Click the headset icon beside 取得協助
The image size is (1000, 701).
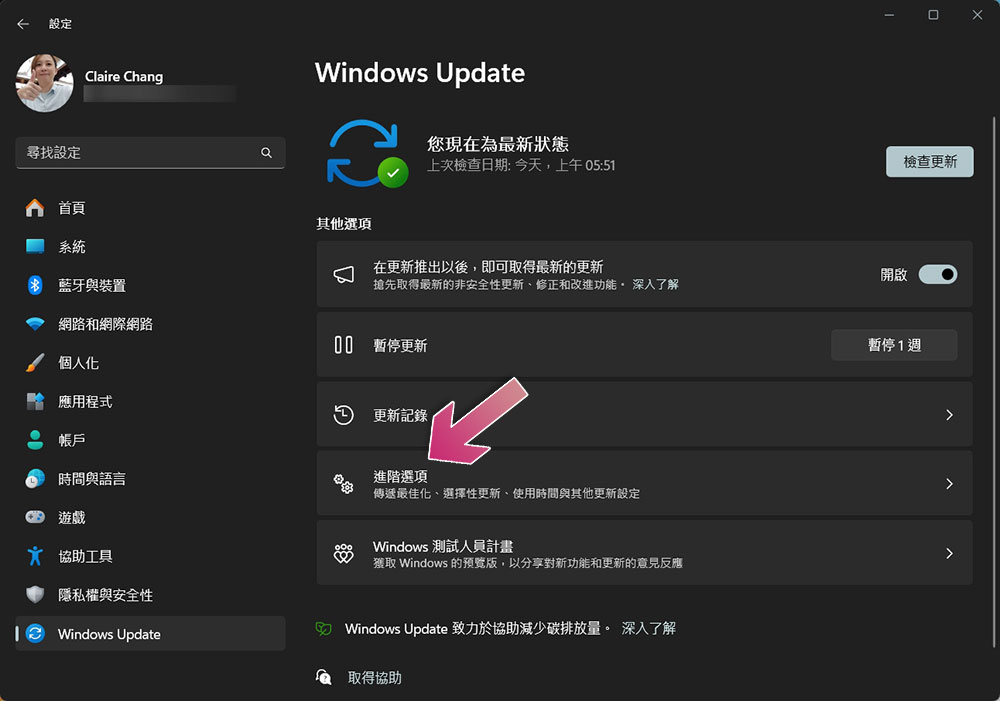click(x=324, y=678)
